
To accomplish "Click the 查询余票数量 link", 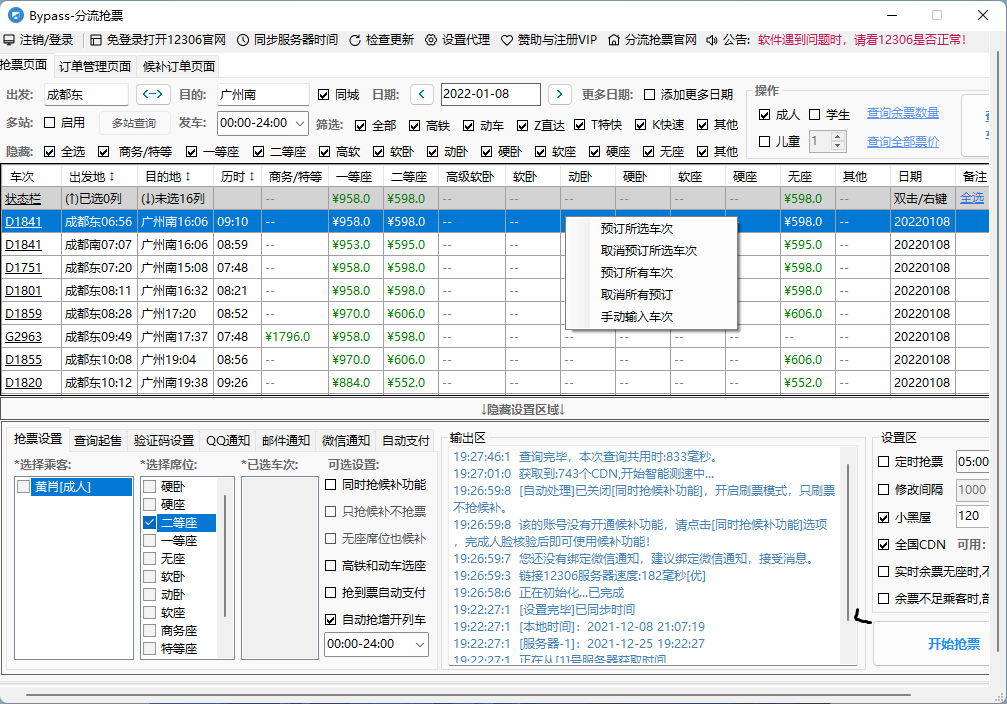I will pos(902,113).
